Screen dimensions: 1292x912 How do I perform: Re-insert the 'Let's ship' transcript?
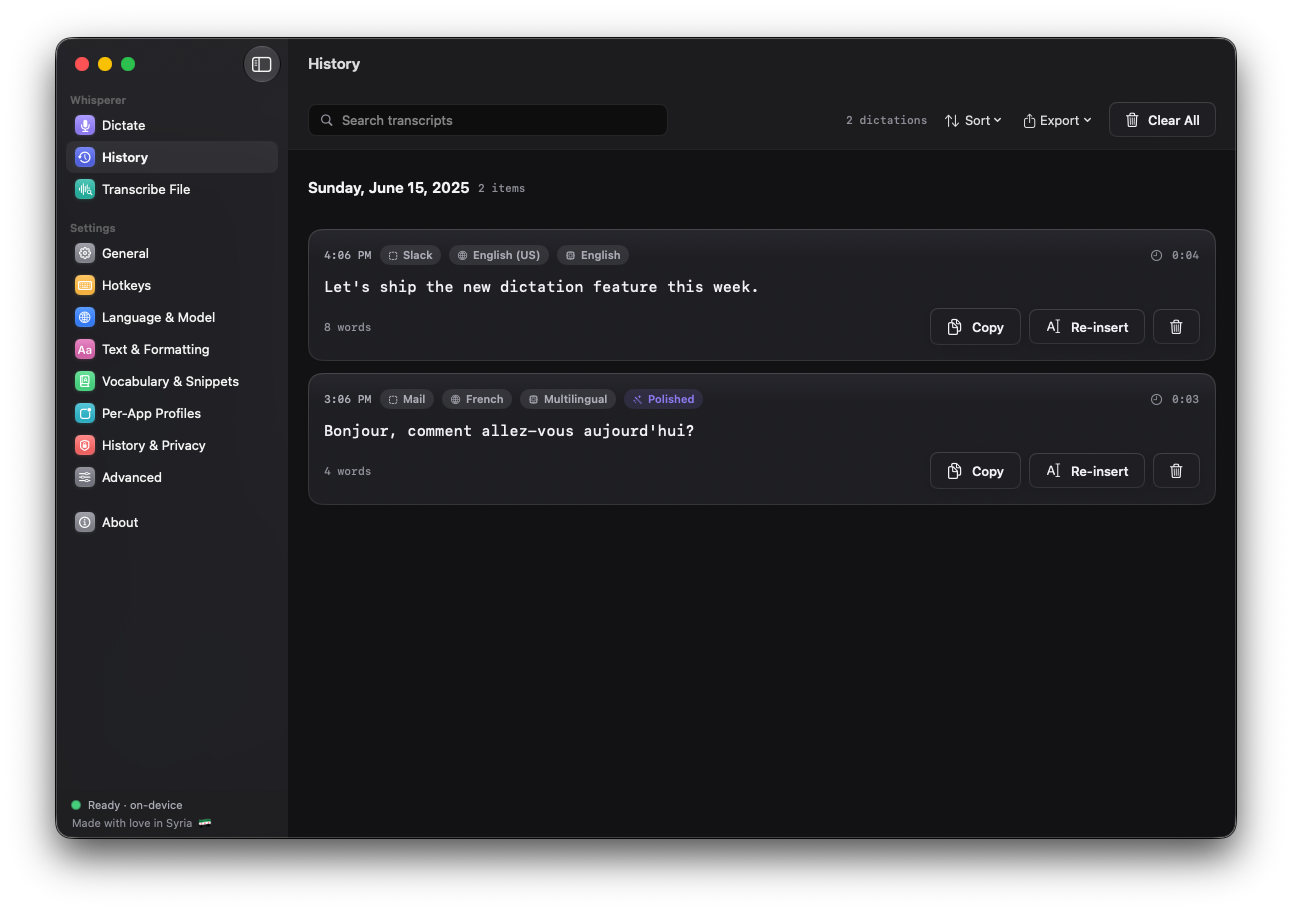pos(1087,327)
